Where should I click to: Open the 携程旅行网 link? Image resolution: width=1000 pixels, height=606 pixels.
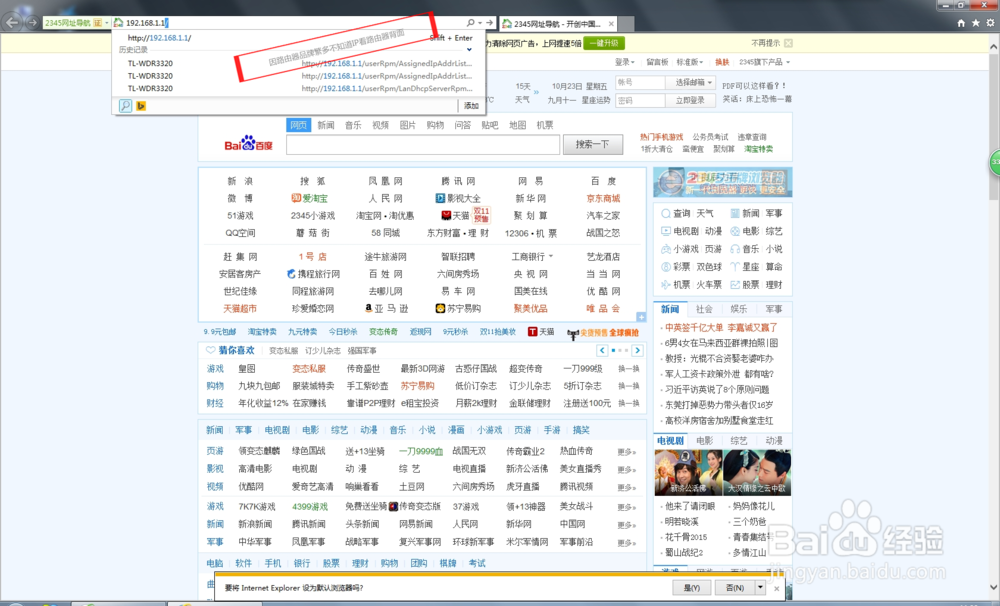313,274
